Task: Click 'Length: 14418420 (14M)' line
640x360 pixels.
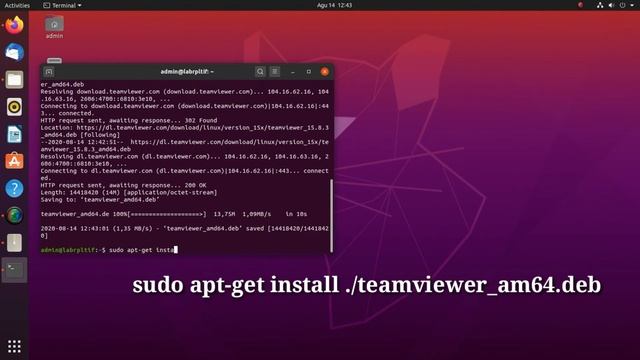Action: tap(129, 192)
